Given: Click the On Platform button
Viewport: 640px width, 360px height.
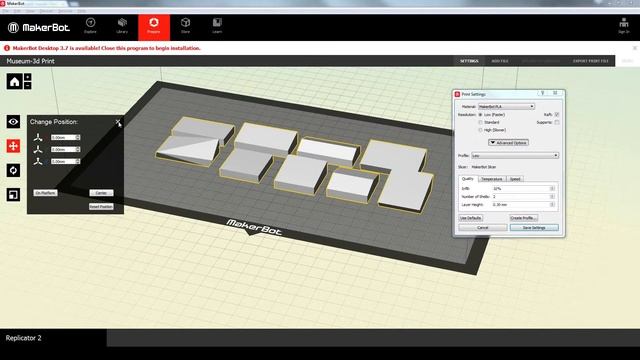Looking at the screenshot, I should pos(45,193).
